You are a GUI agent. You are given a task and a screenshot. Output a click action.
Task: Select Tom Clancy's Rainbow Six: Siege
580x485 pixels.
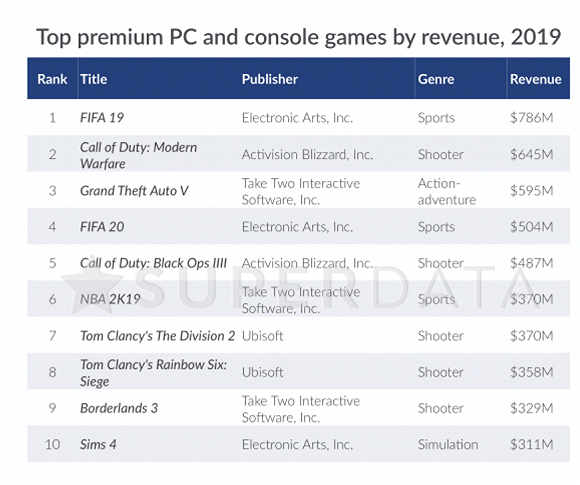coord(154,373)
